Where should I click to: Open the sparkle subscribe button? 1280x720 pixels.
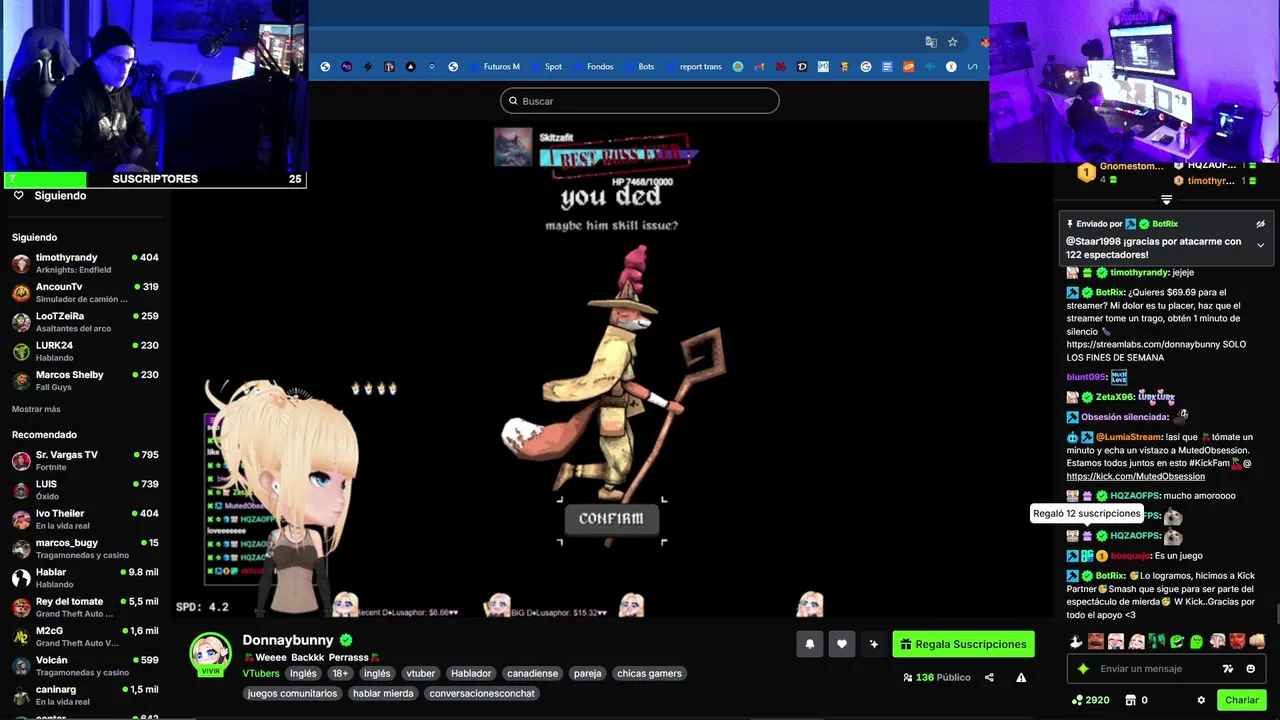(x=874, y=645)
